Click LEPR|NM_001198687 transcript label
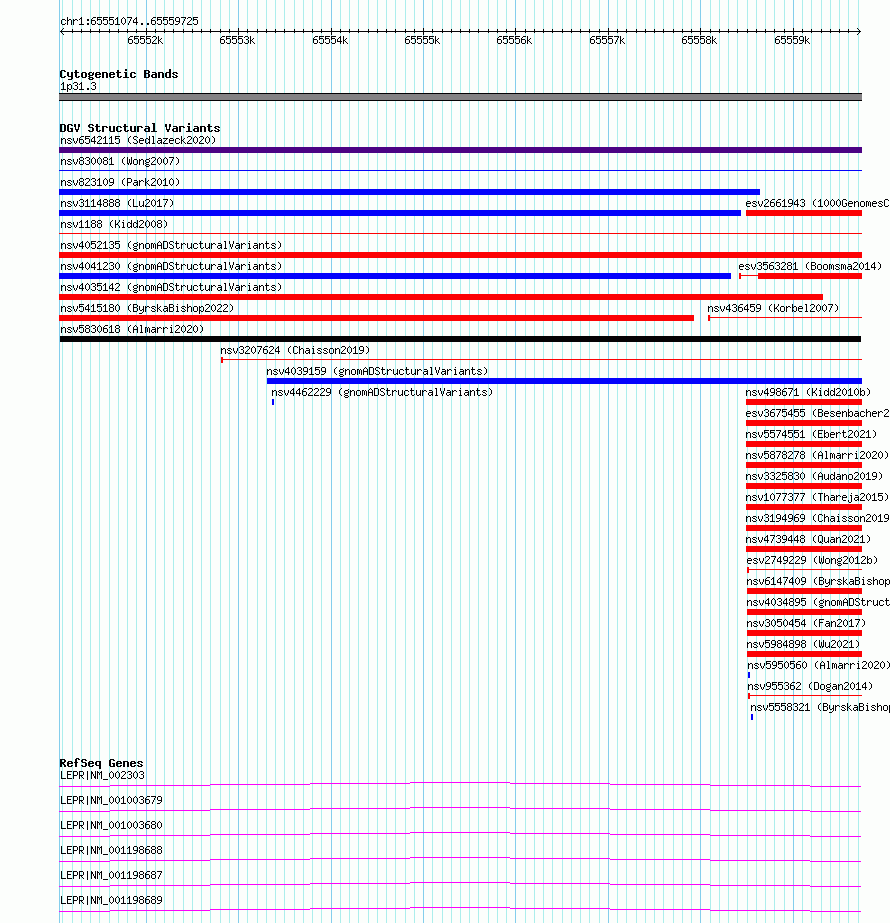 click(x=111, y=875)
